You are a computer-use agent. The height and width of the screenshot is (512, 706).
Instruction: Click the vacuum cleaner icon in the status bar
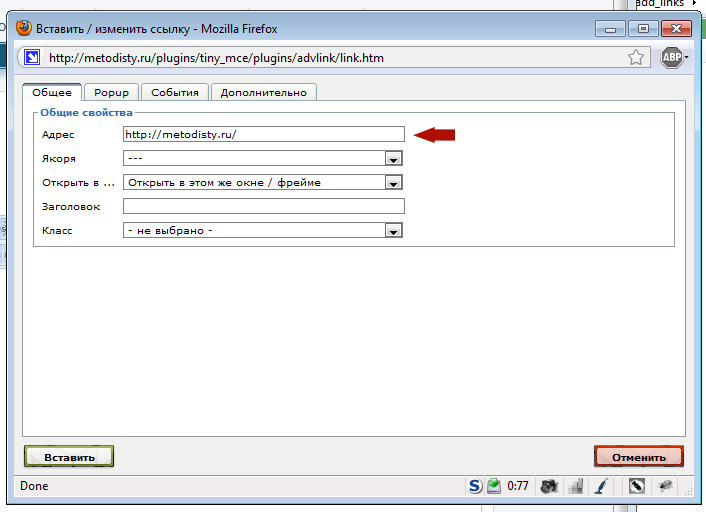tap(602, 486)
